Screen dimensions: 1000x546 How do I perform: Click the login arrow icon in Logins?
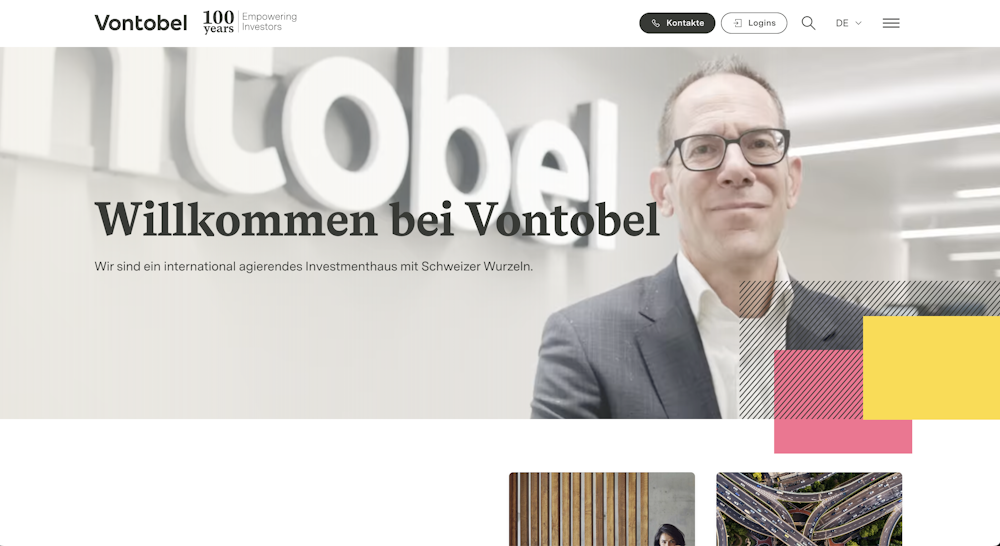(x=738, y=23)
